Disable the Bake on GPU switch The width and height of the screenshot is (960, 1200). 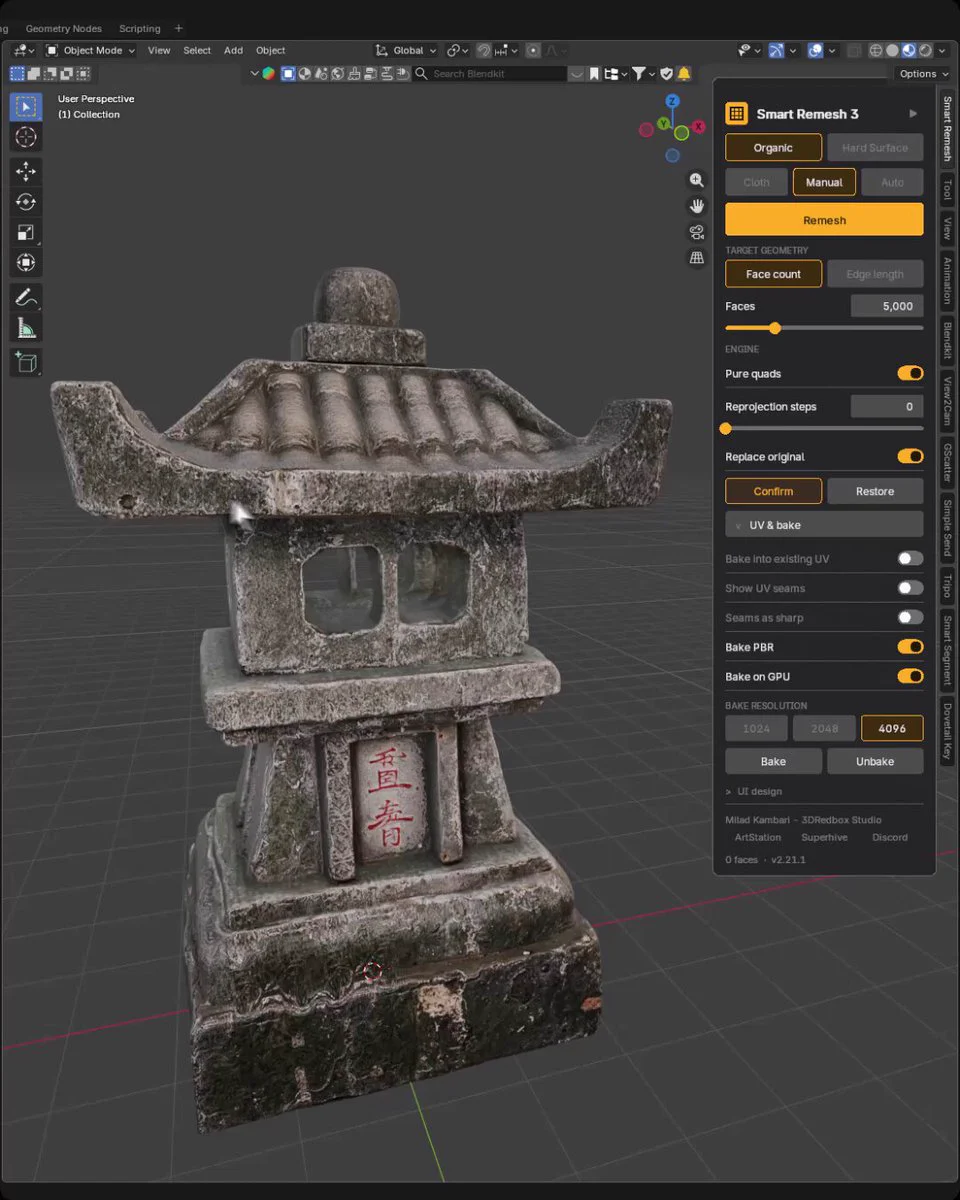910,676
